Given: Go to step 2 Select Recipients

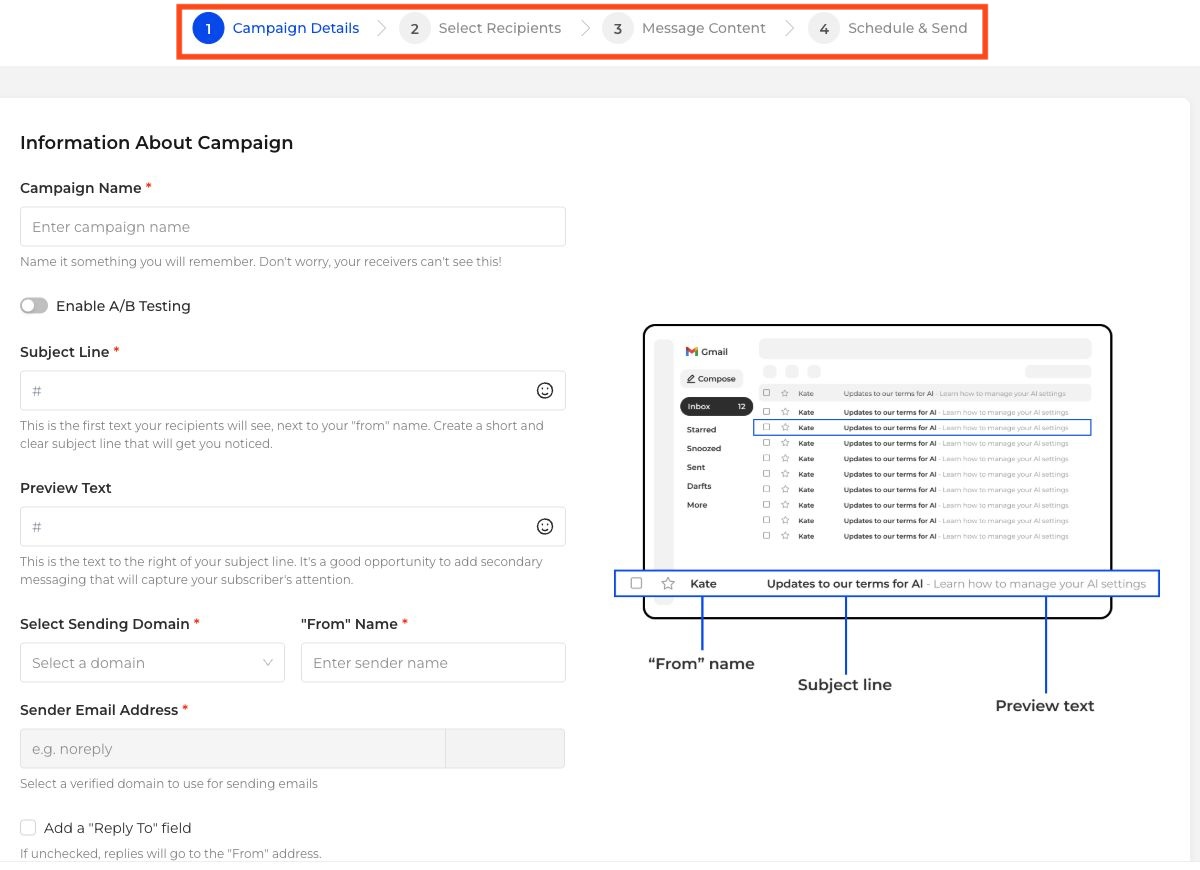Looking at the screenshot, I should click(x=480, y=28).
